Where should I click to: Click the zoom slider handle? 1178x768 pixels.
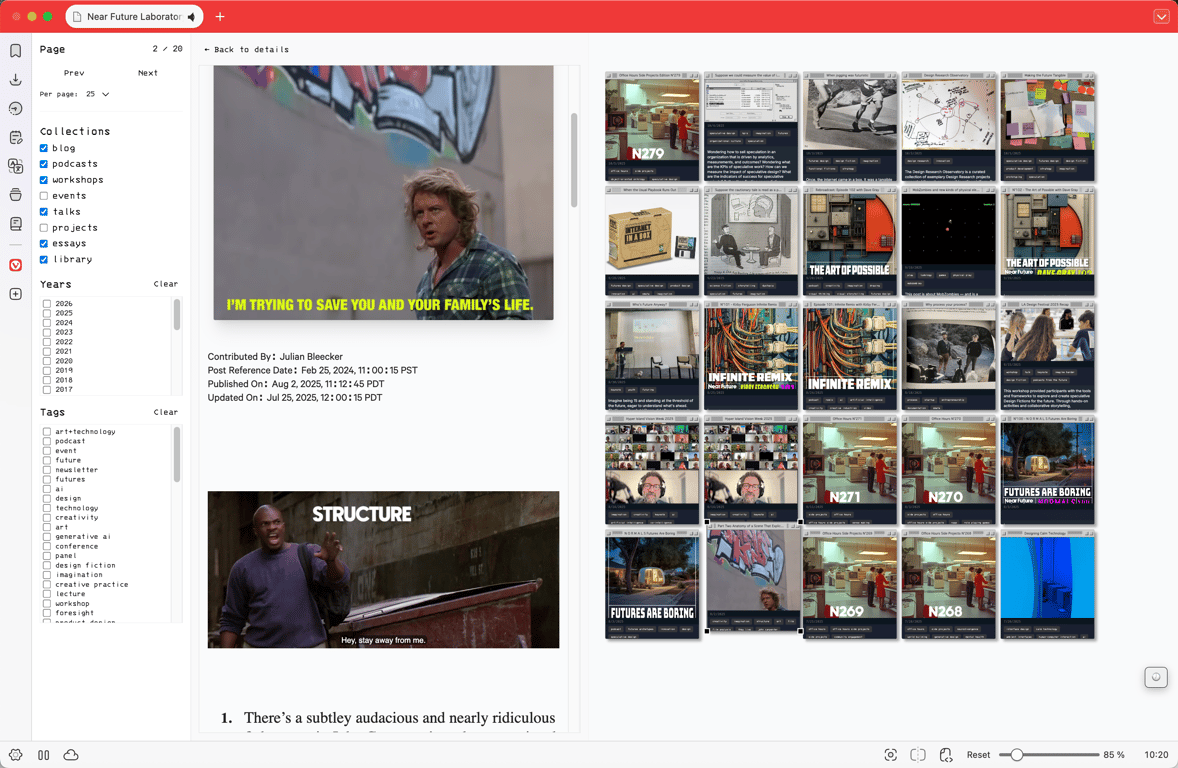[x=1016, y=754]
